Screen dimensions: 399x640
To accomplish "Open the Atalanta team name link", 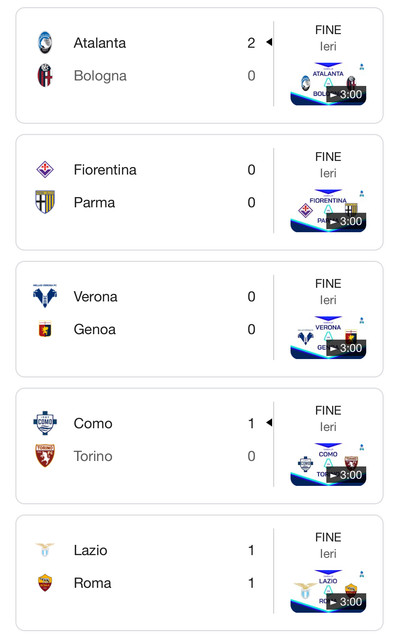I will (100, 43).
